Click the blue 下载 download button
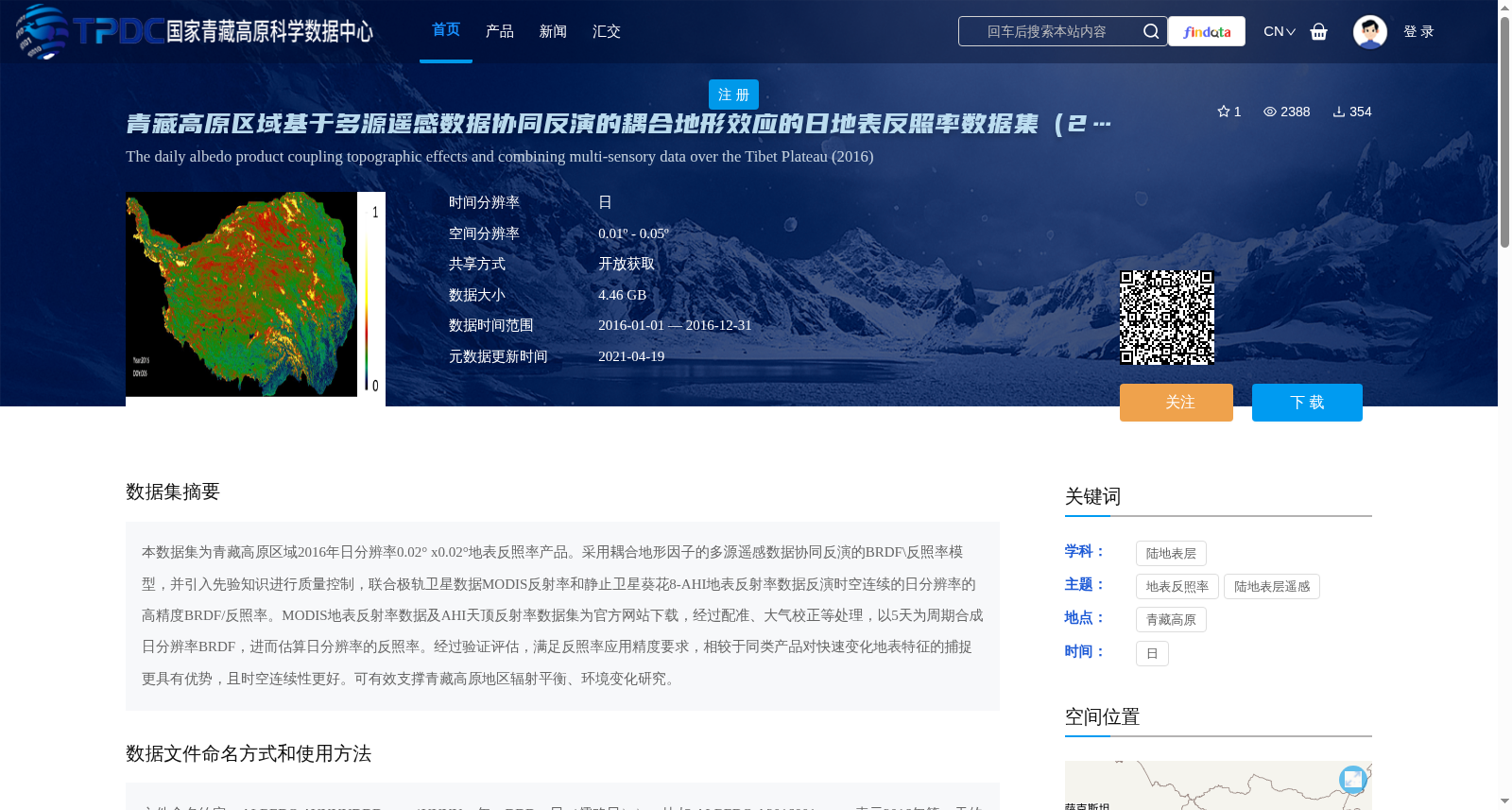 [x=1307, y=403]
